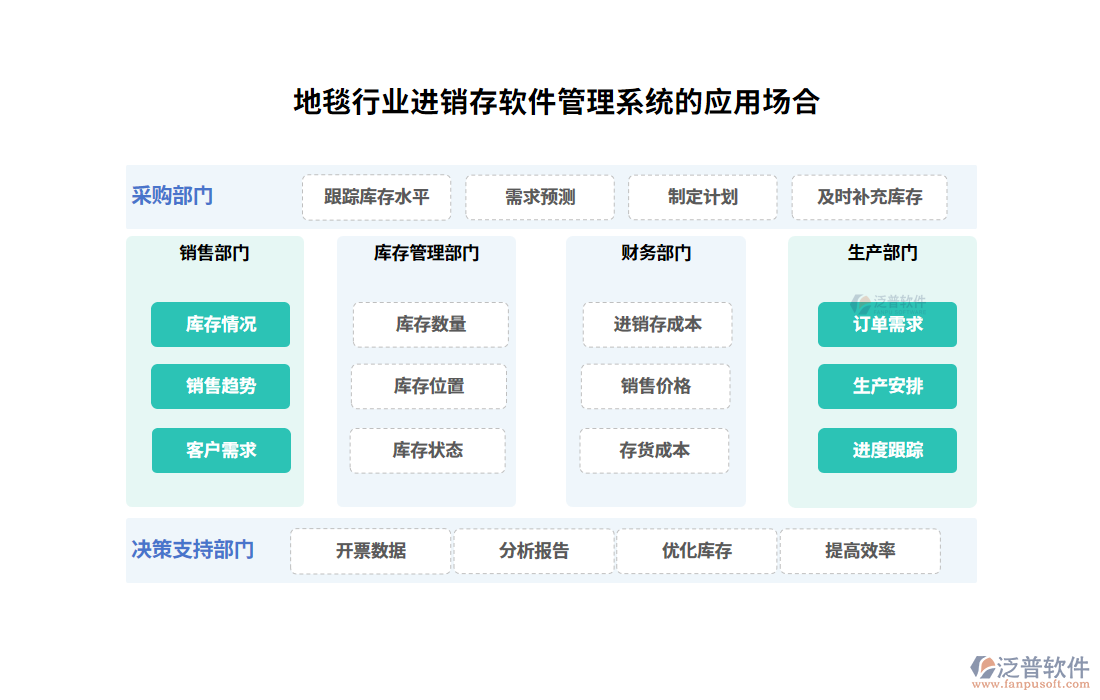Select the 及时补充库存 box

869,198
